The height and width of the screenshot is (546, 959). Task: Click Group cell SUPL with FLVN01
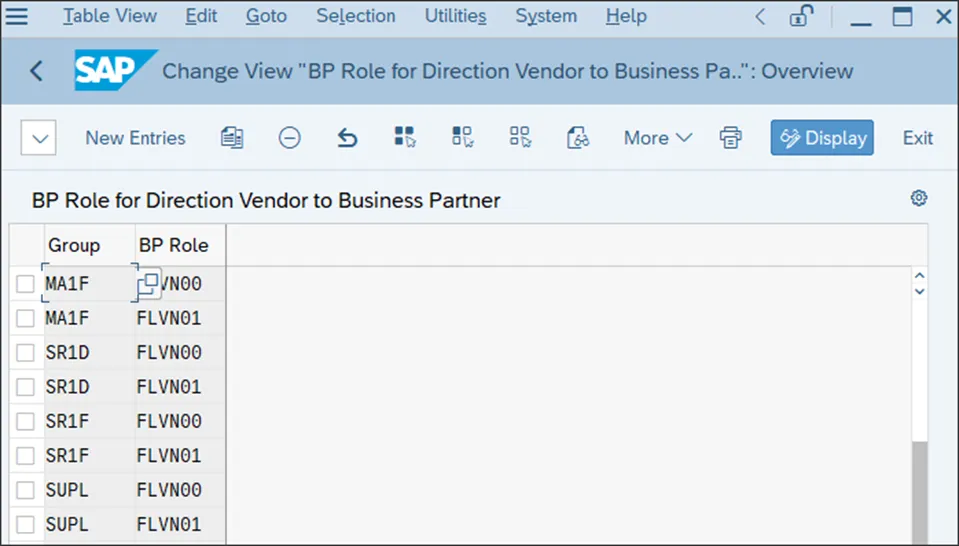point(89,524)
